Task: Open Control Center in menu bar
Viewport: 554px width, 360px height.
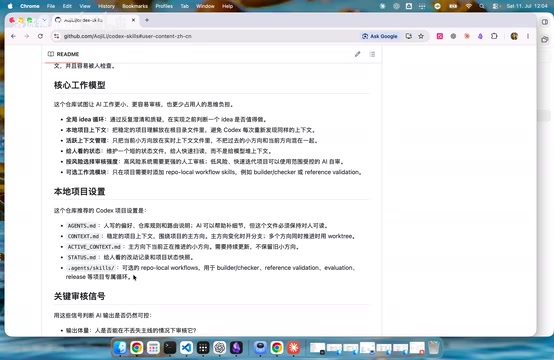Action: (x=495, y=6)
